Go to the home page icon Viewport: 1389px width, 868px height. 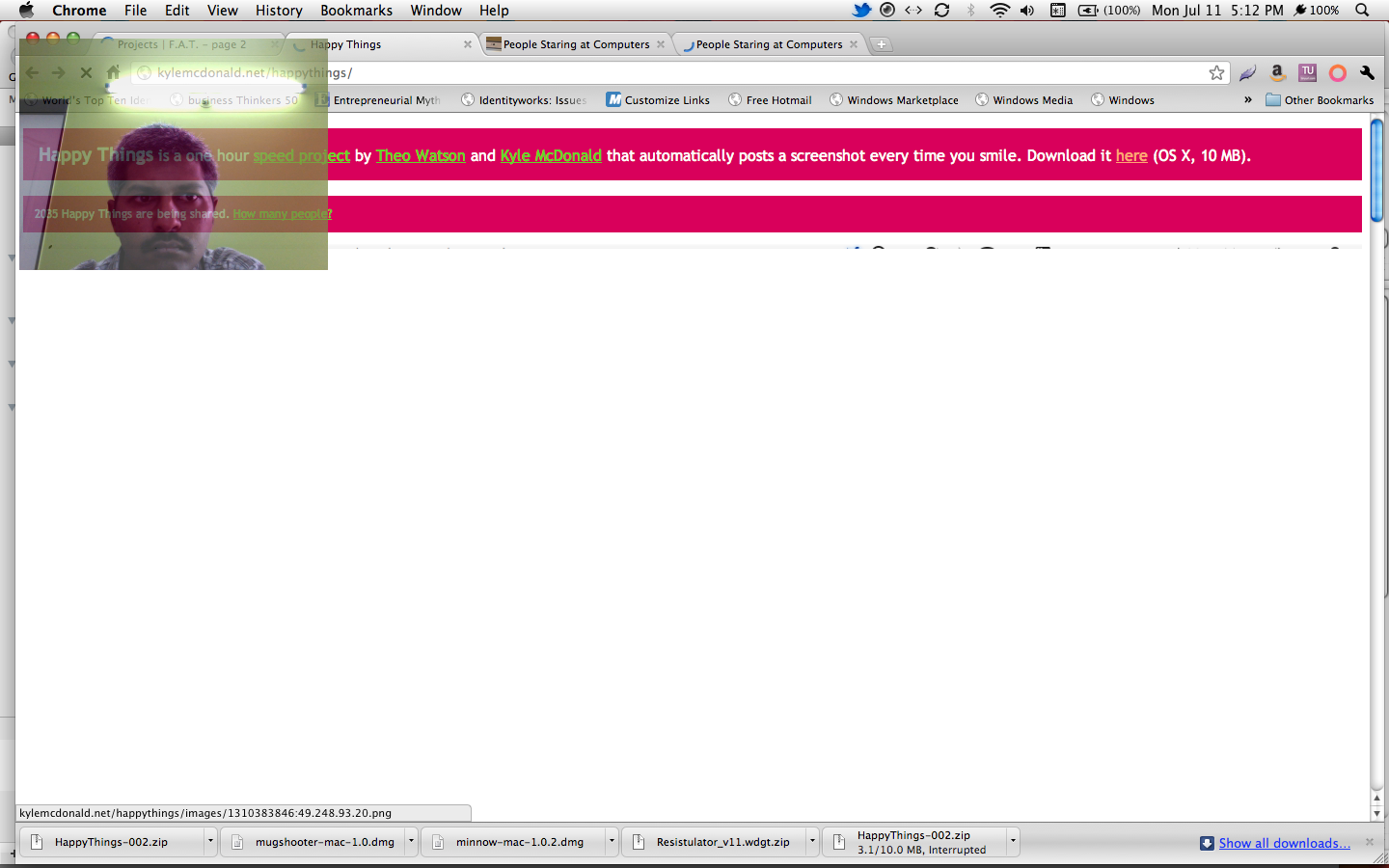113,72
